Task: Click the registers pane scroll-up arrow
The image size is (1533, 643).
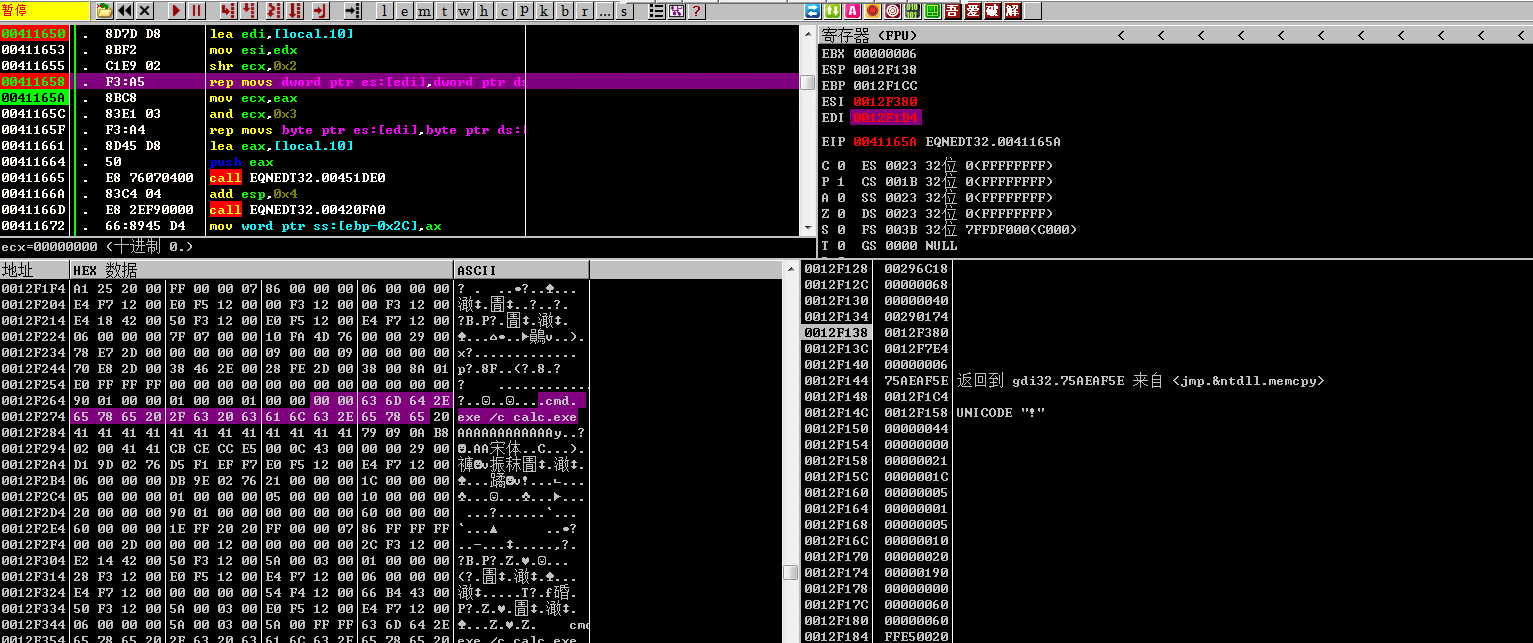Action: point(807,35)
